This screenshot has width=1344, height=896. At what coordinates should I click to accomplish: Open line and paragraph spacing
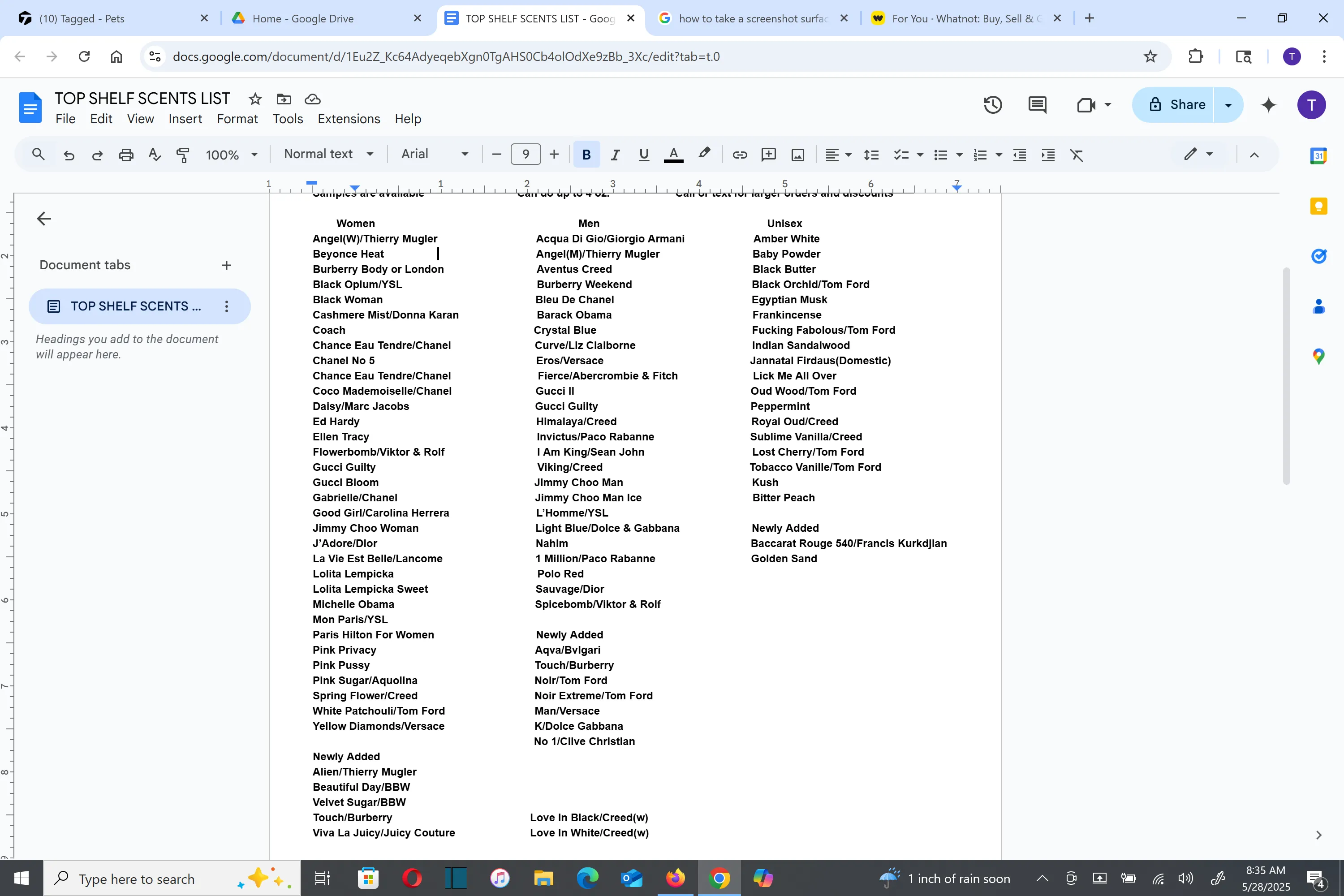pos(871,155)
